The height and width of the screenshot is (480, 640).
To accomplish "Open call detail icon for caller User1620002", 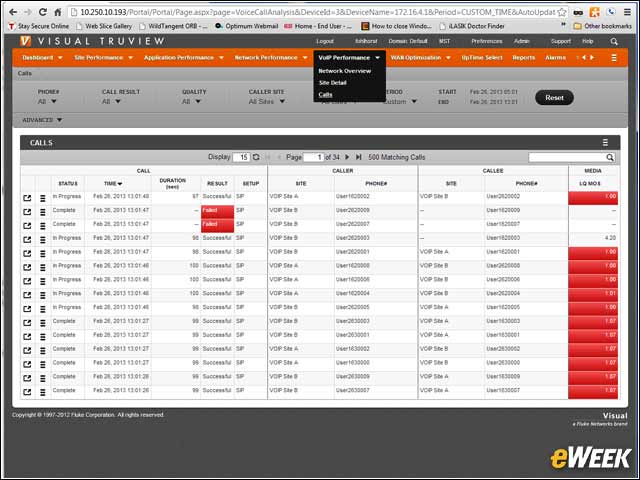I will (27, 198).
